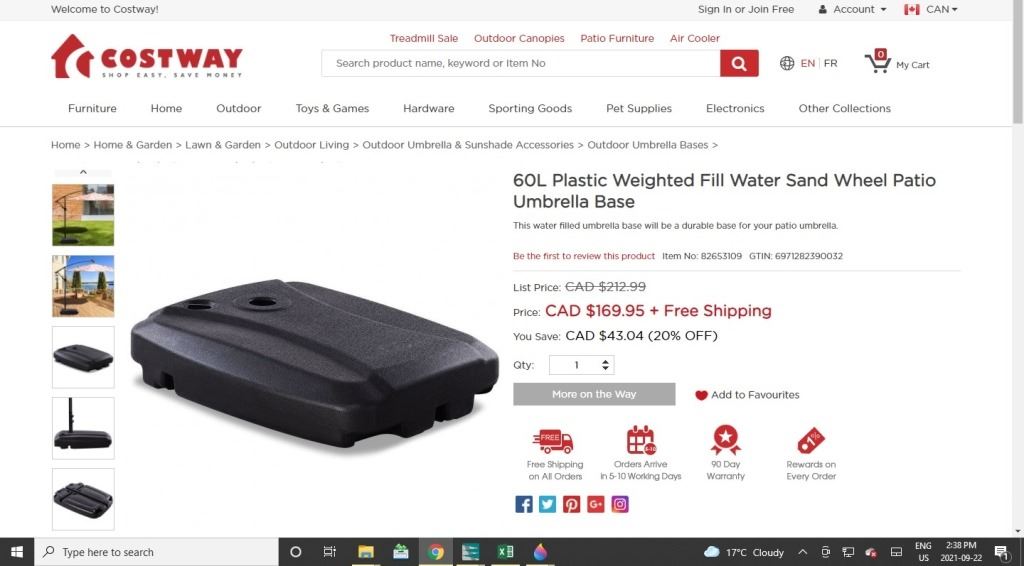Open the Instagram social icon
1024x566 pixels.
click(620, 504)
